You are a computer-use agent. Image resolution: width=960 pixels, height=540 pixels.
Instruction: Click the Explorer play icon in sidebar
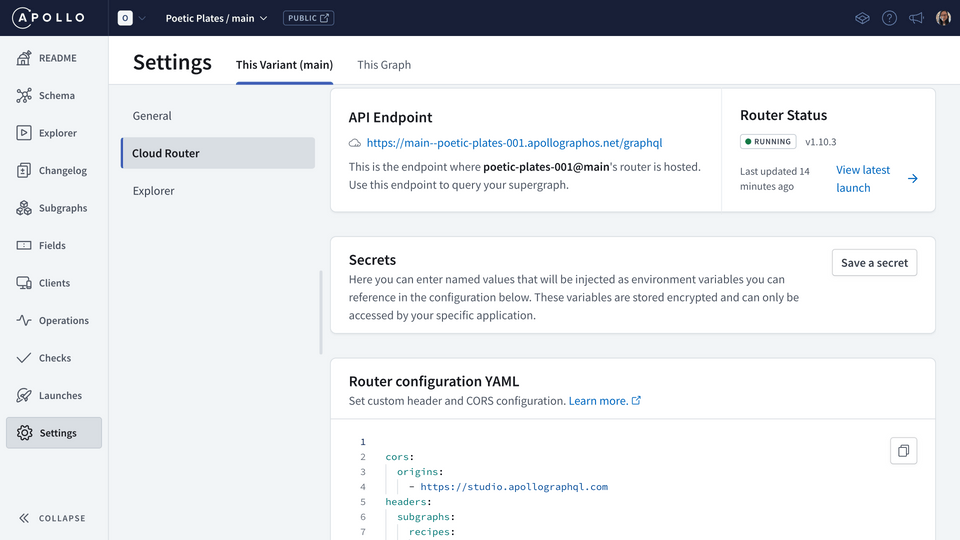(x=24, y=133)
